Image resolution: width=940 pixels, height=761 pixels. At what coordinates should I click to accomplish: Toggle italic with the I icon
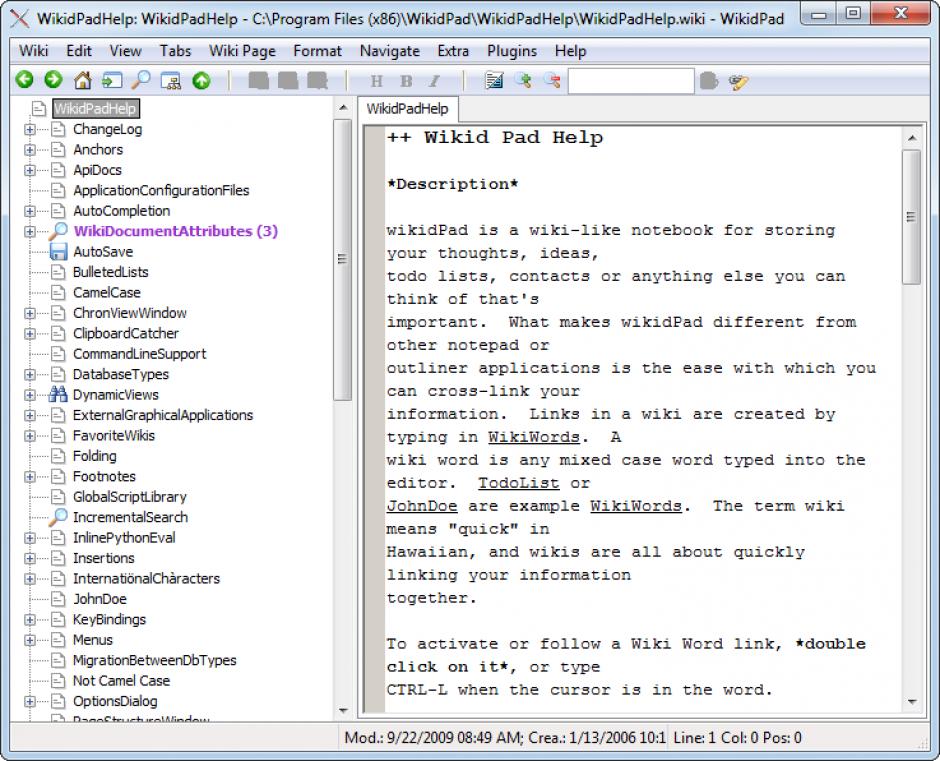[x=435, y=81]
